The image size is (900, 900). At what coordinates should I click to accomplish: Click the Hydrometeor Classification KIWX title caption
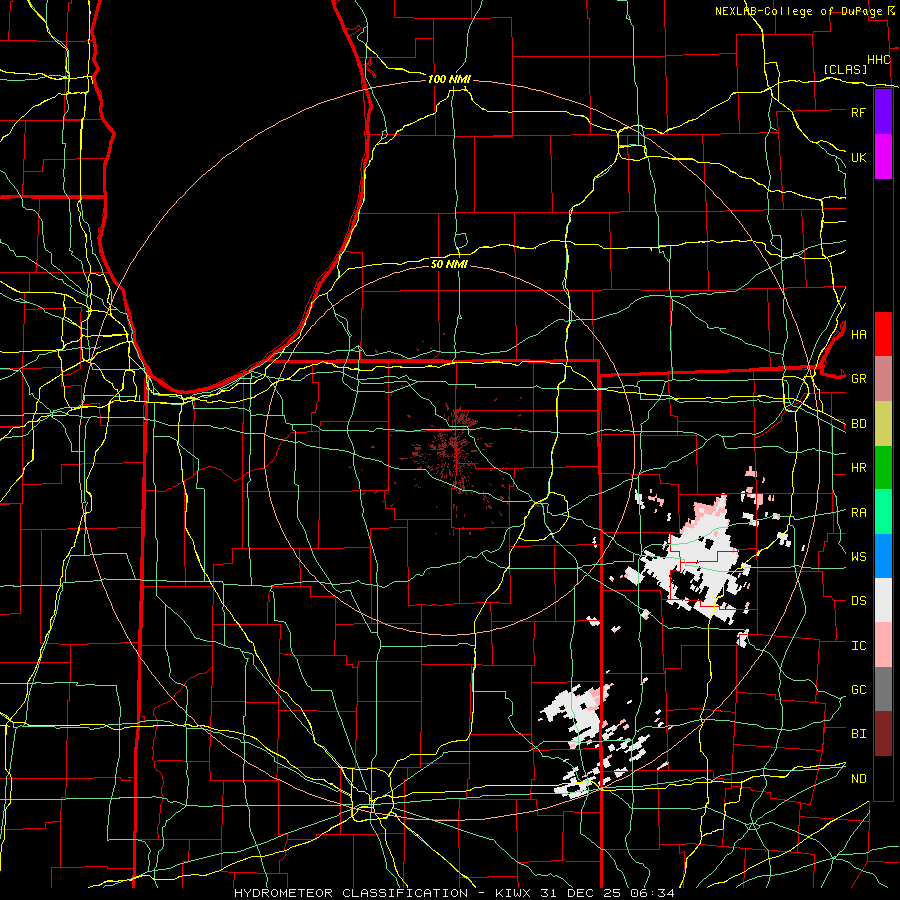(454, 893)
